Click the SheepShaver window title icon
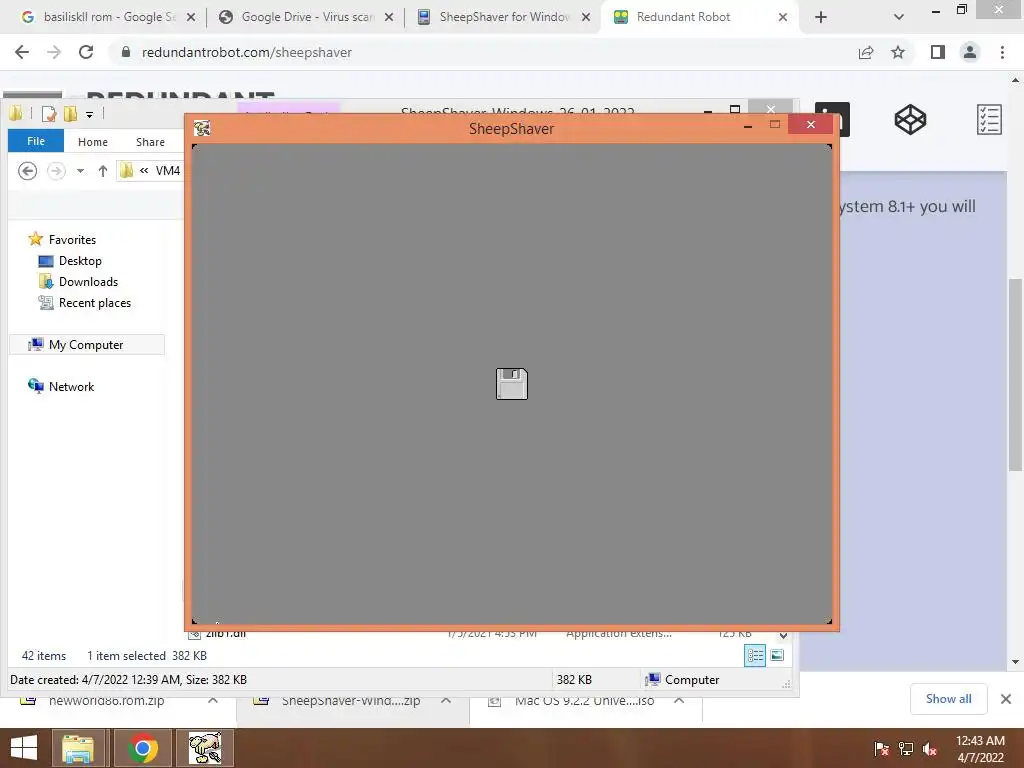This screenshot has width=1024, height=768. click(202, 128)
